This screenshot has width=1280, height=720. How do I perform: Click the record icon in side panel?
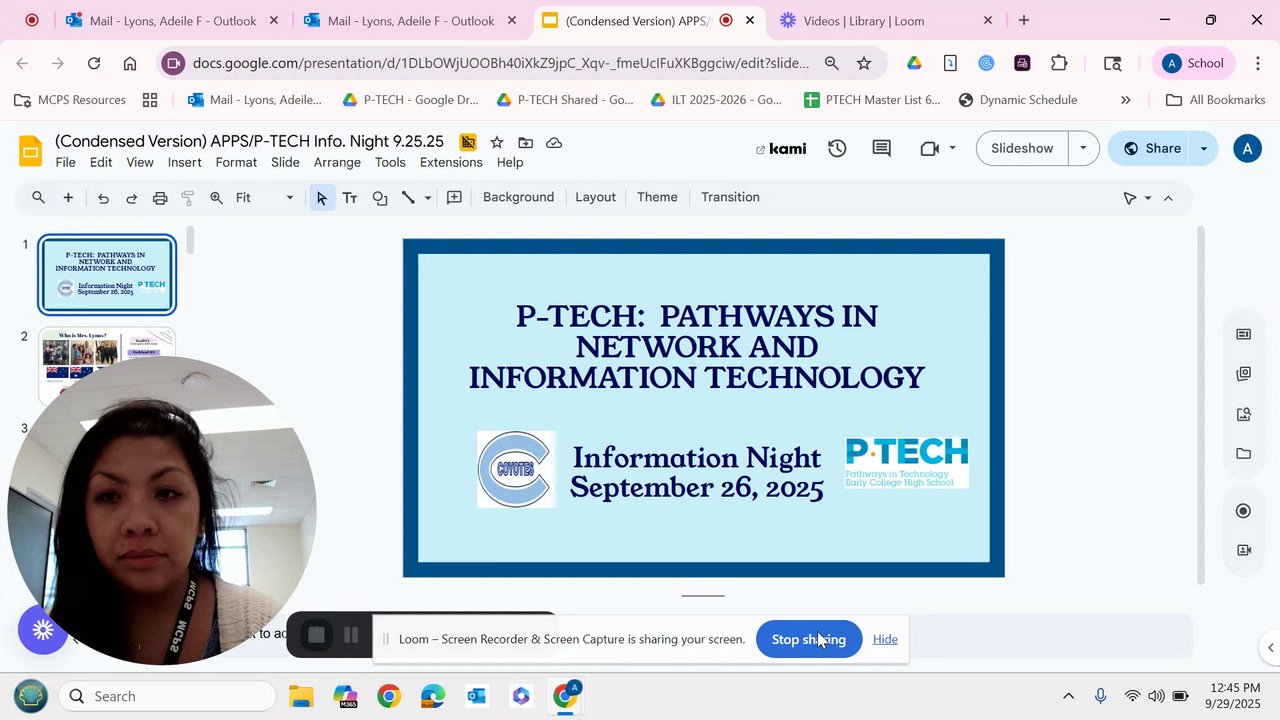tap(1243, 511)
